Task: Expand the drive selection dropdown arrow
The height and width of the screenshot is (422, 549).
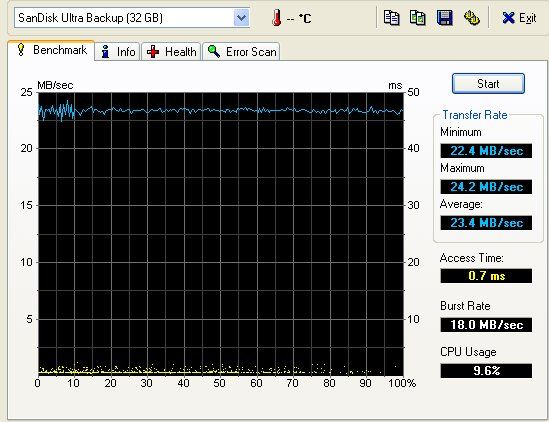Action: click(x=241, y=18)
